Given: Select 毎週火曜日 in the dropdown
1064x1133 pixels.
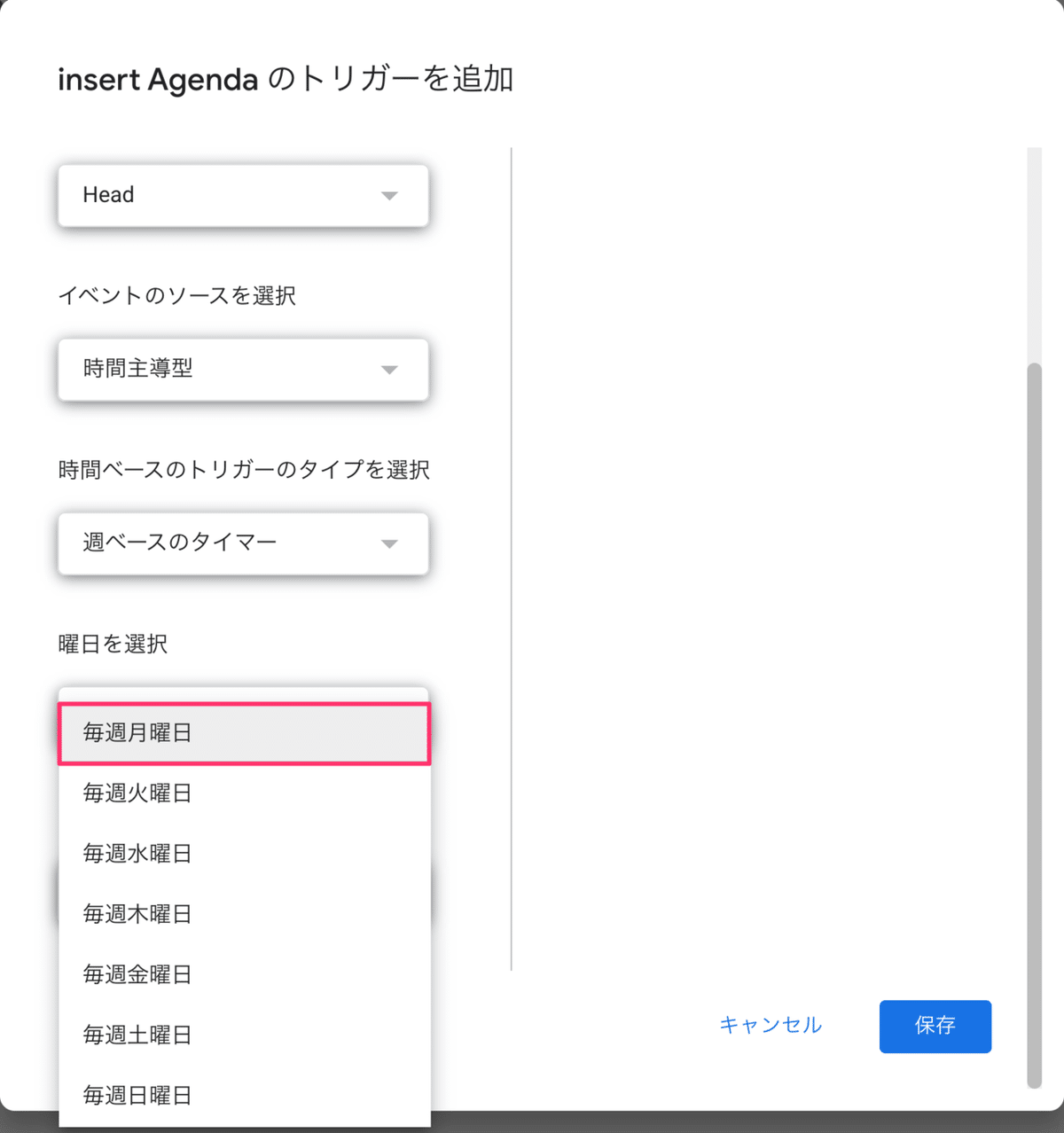Looking at the screenshot, I should [242, 793].
